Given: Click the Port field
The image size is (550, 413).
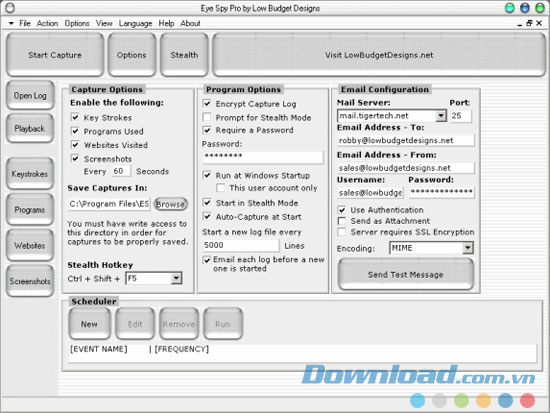Looking at the screenshot, I should click(x=461, y=115).
